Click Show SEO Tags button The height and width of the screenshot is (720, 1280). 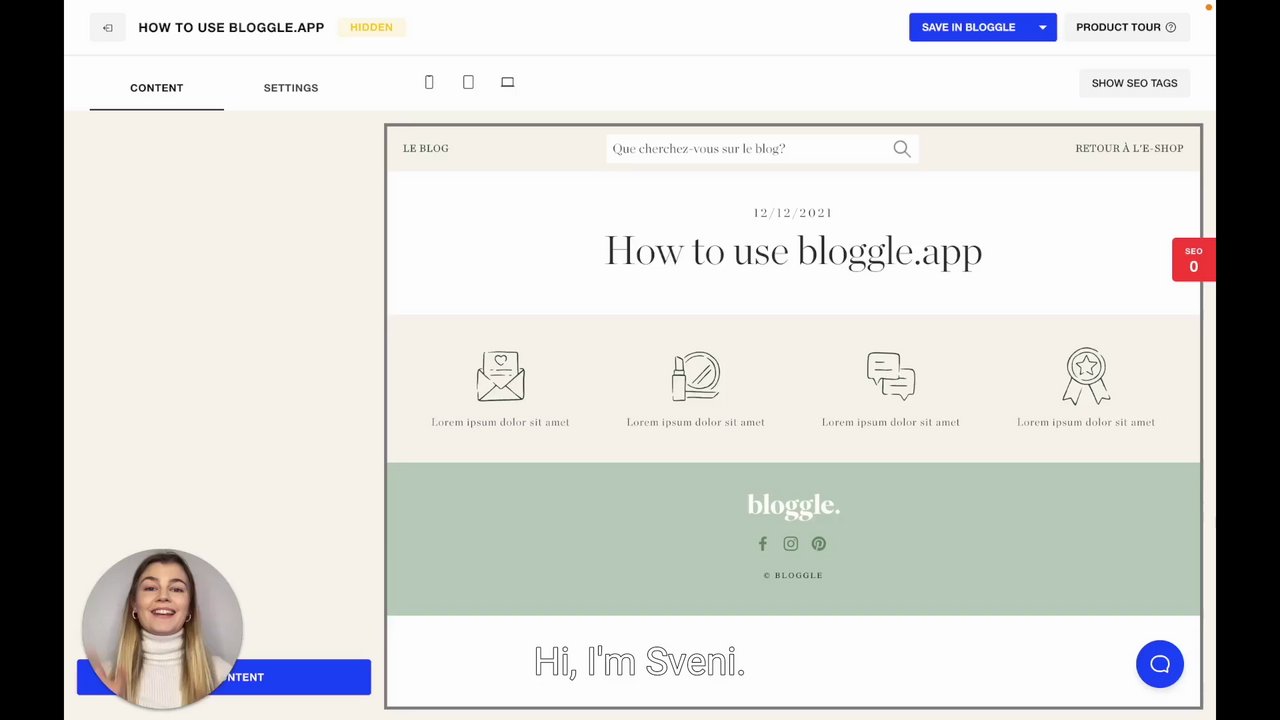point(1134,83)
